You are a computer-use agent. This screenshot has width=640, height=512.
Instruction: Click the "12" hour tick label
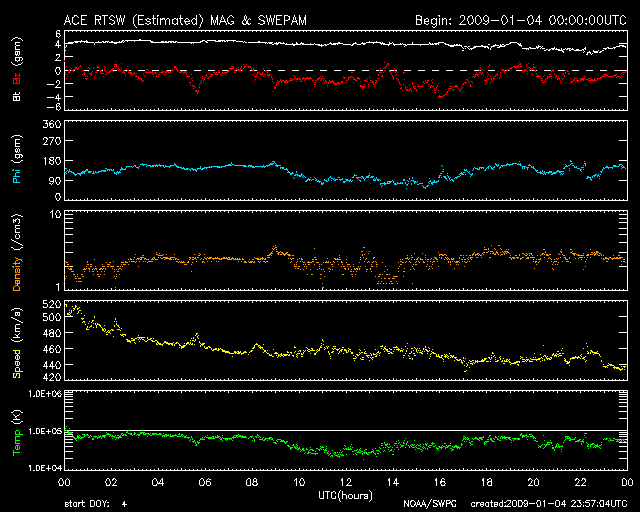tap(346, 483)
